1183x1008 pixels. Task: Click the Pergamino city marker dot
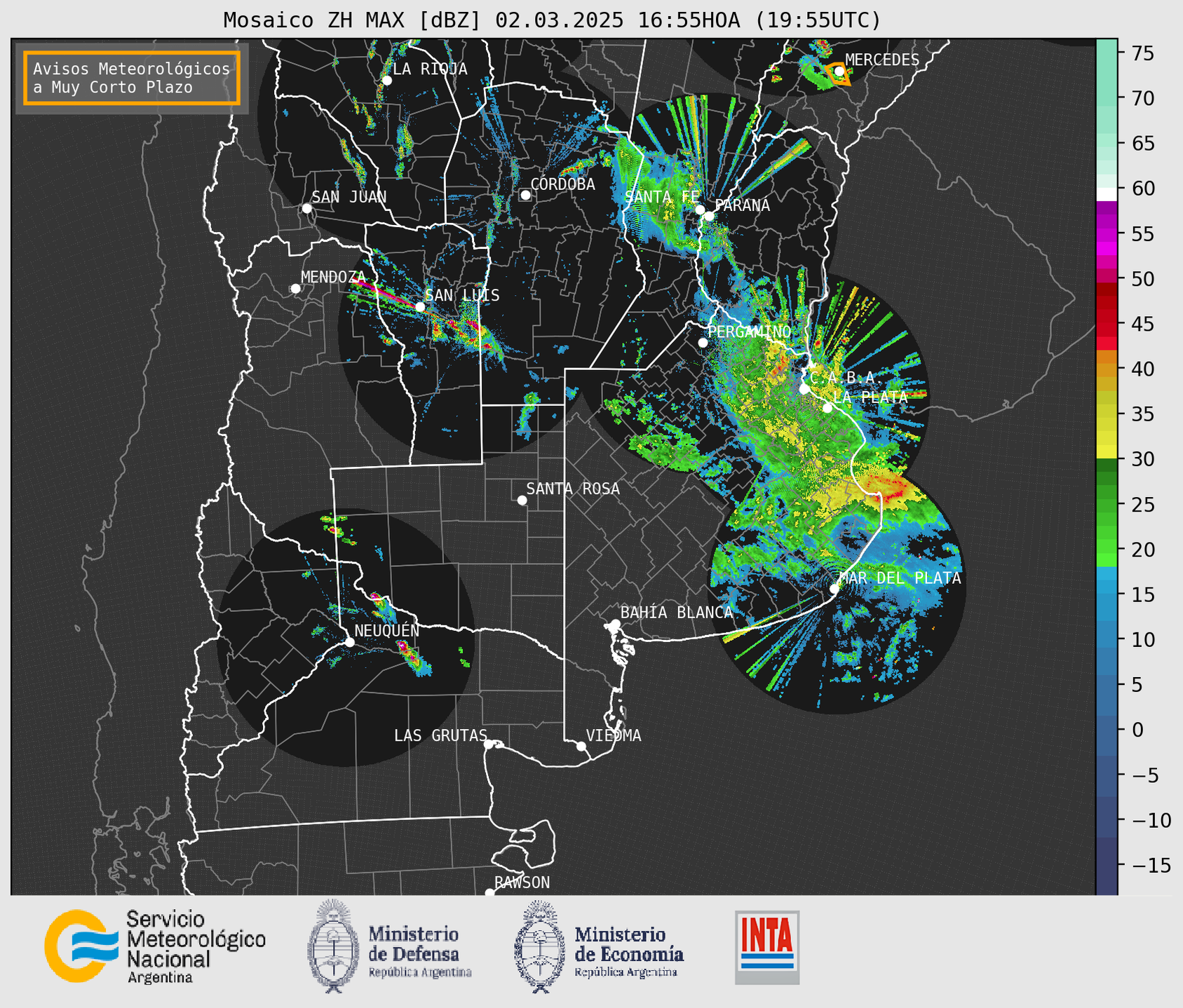[x=703, y=343]
